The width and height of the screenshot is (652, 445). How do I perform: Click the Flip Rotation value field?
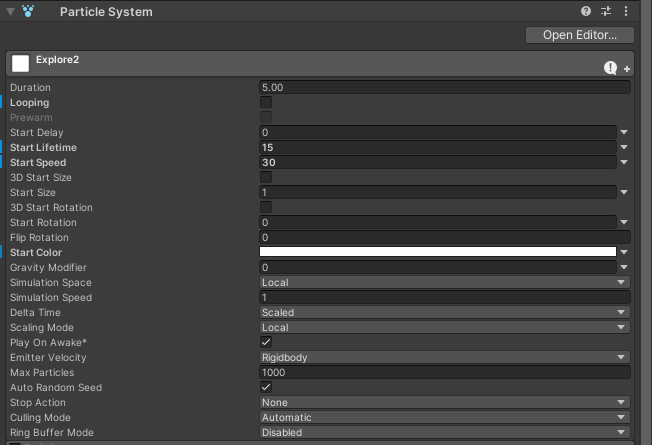(445, 237)
